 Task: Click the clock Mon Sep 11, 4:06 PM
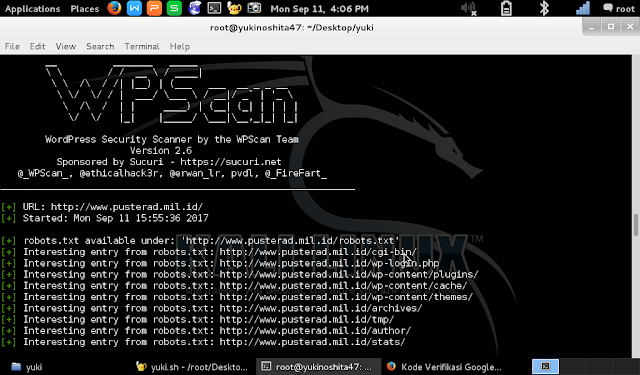(x=319, y=9)
